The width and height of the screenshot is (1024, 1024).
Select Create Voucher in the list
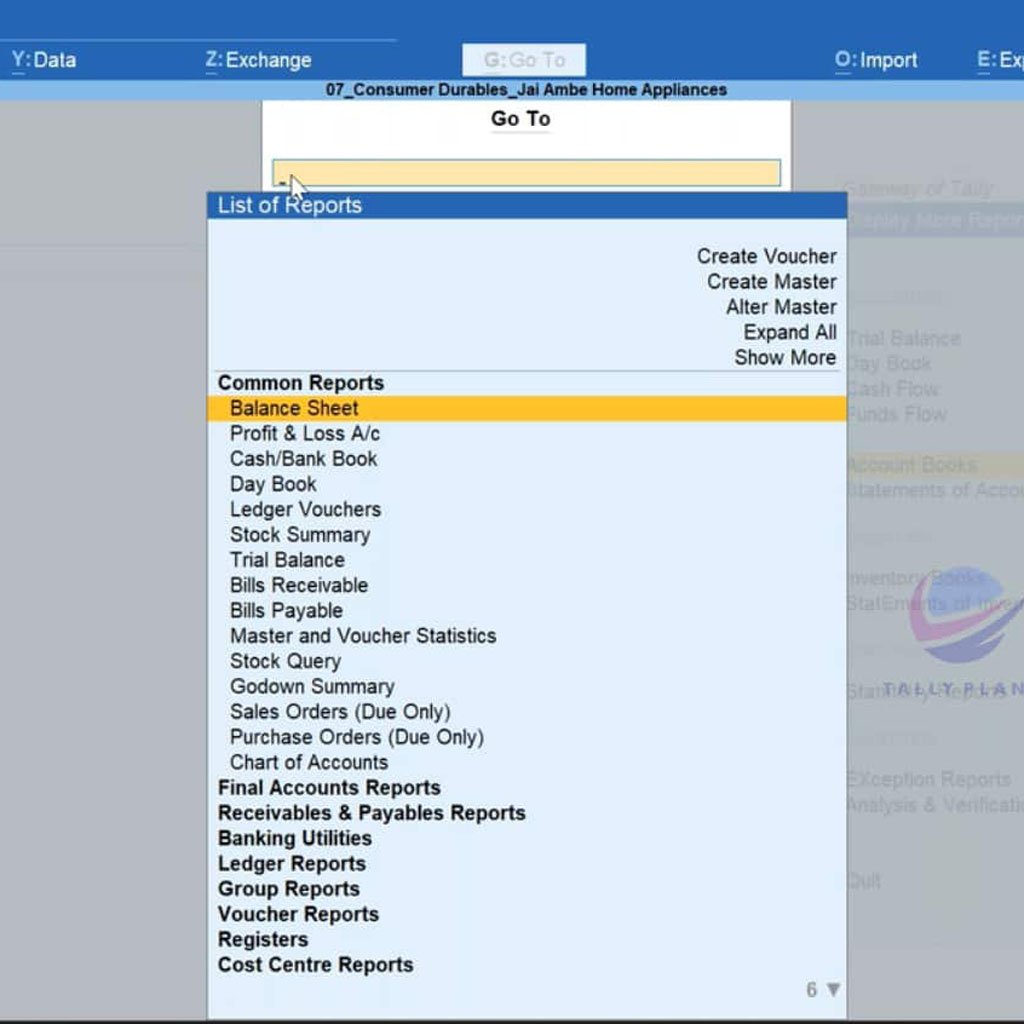point(766,256)
